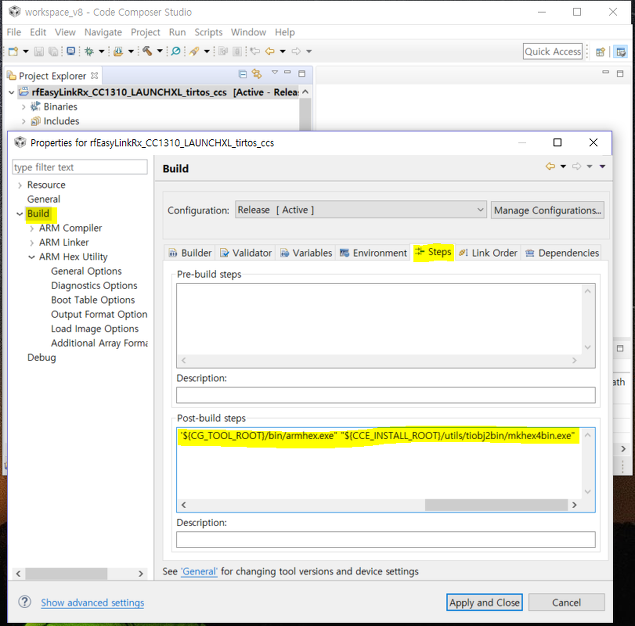Screen dimensions: 635x626
Task: Open Back history dropdown in main toolbar
Action: click(x=283, y=51)
